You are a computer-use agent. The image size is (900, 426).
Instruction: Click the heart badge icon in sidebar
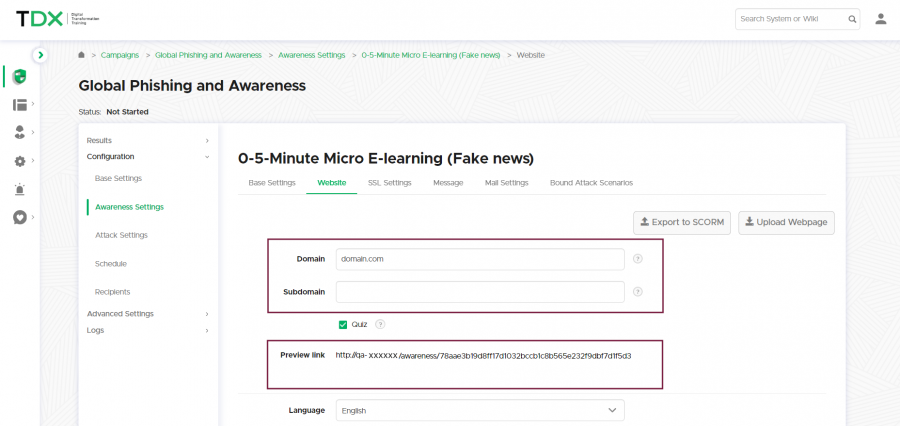click(x=19, y=217)
